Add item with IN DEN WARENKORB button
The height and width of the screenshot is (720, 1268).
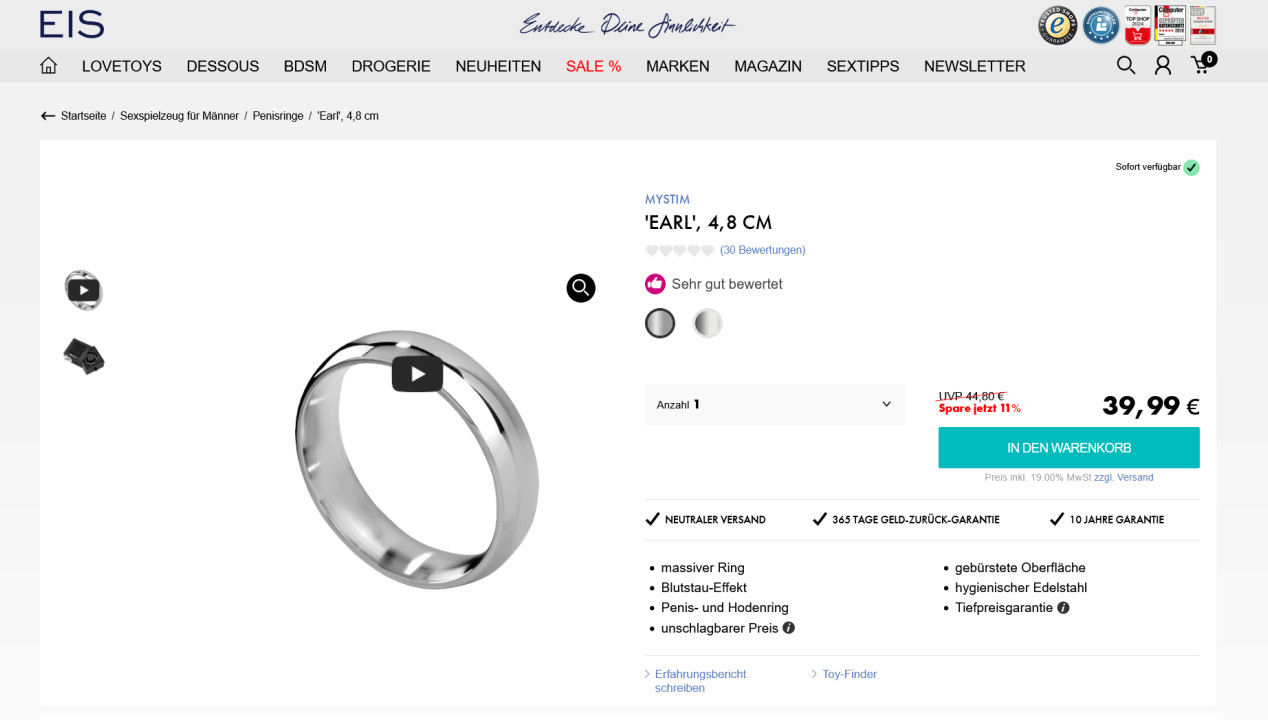[x=1068, y=448]
